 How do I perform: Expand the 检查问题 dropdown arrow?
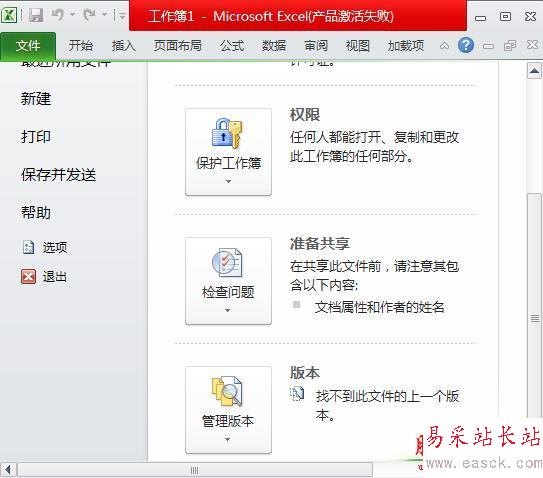tap(228, 310)
